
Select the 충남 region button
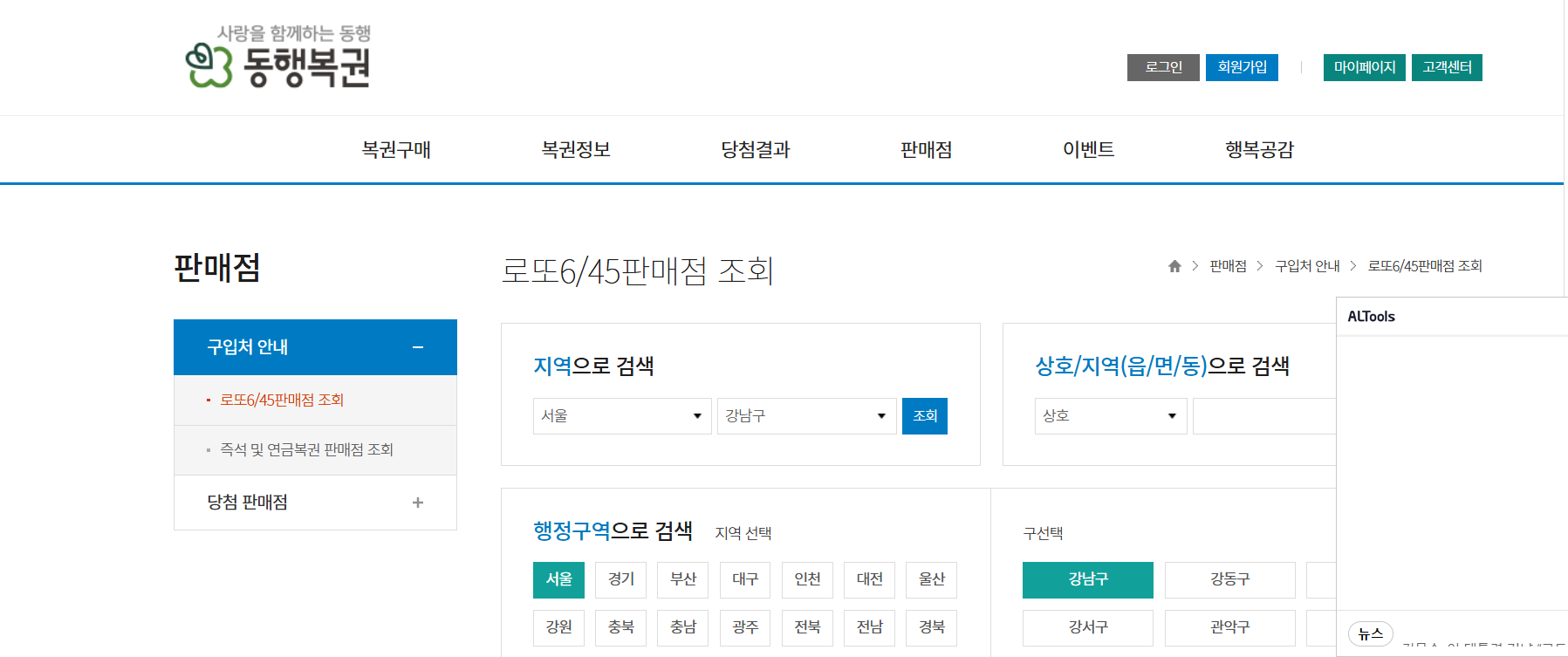(683, 627)
